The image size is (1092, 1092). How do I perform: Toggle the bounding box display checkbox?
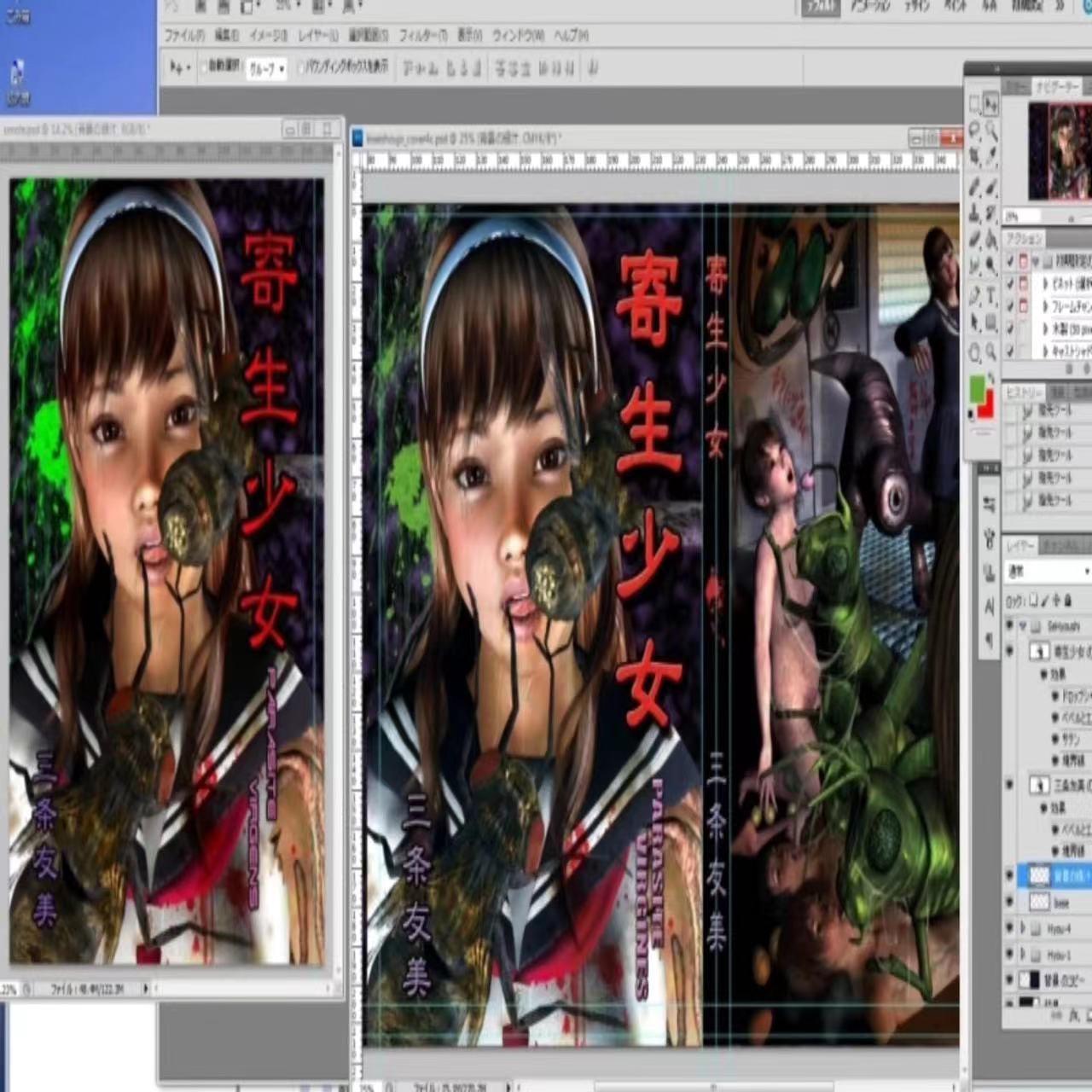tap(302, 67)
